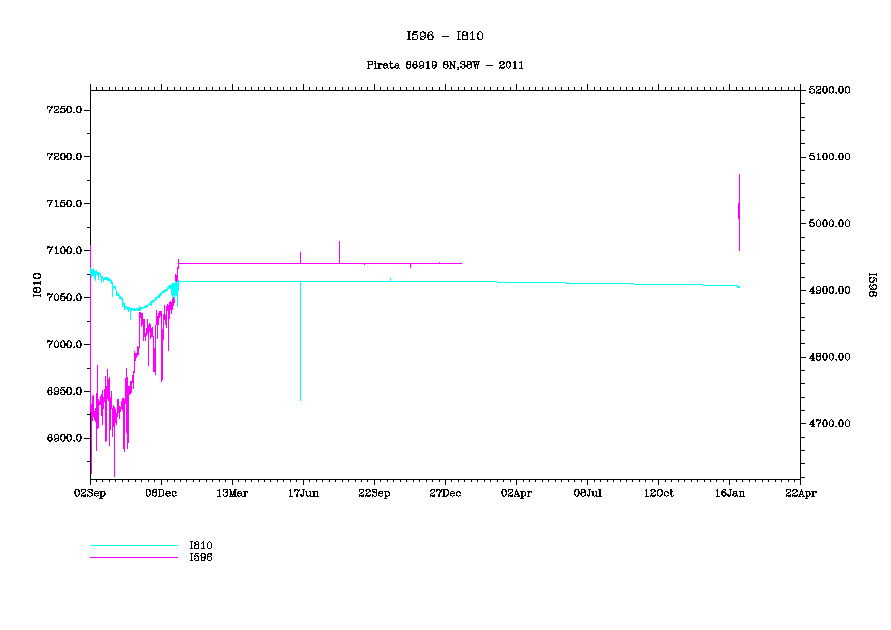
Task: Select the Pirata subtitle text above the plot
Action: 445,65
